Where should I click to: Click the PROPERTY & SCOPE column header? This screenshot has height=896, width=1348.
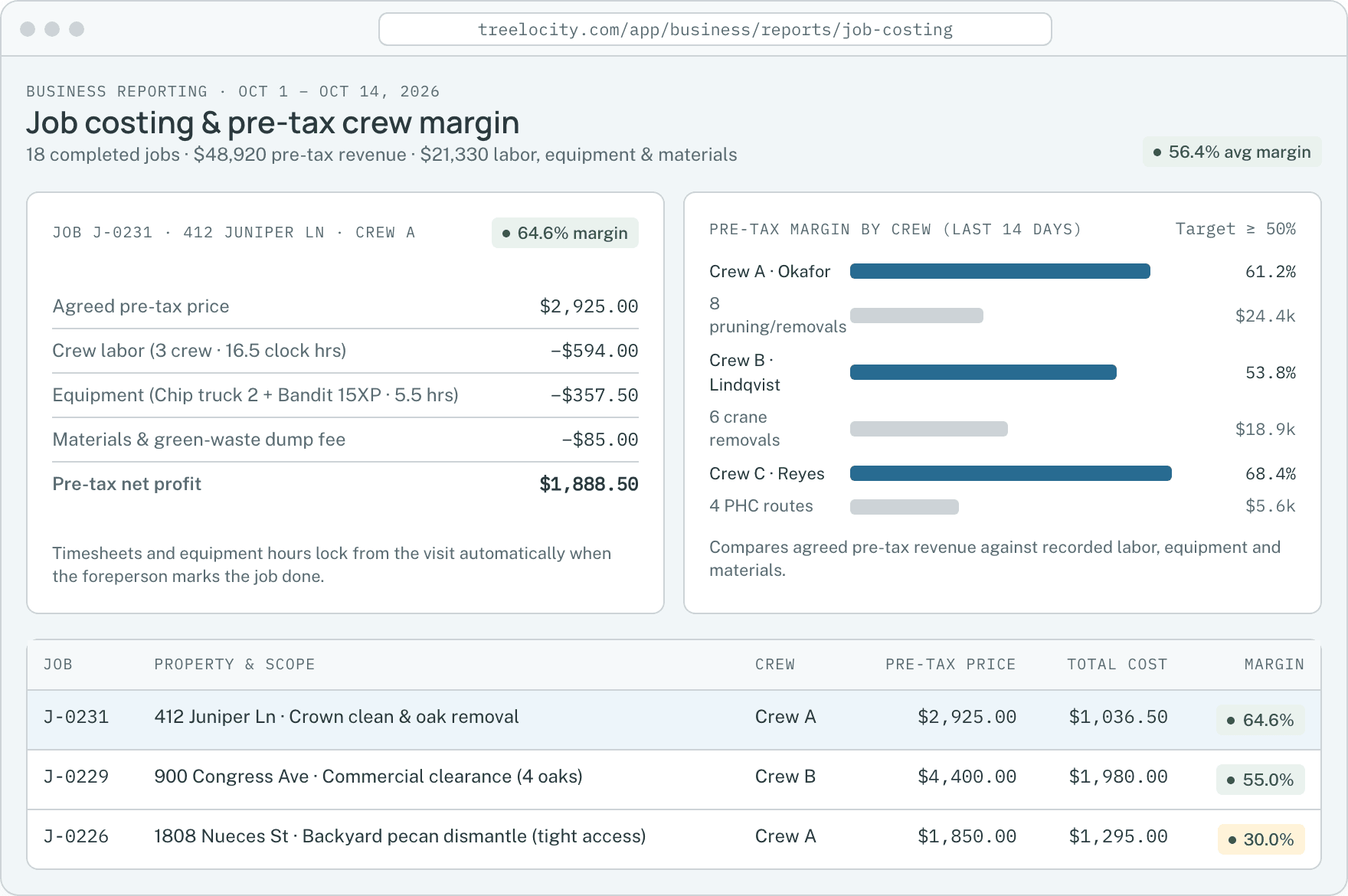click(234, 664)
